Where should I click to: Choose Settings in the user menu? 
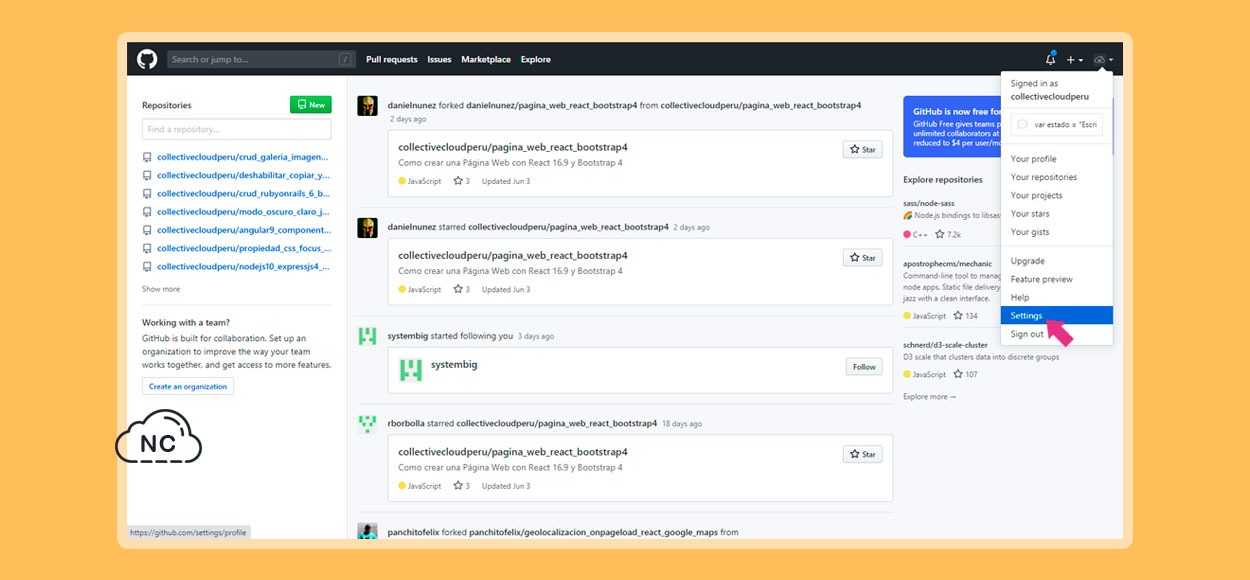coord(1057,316)
